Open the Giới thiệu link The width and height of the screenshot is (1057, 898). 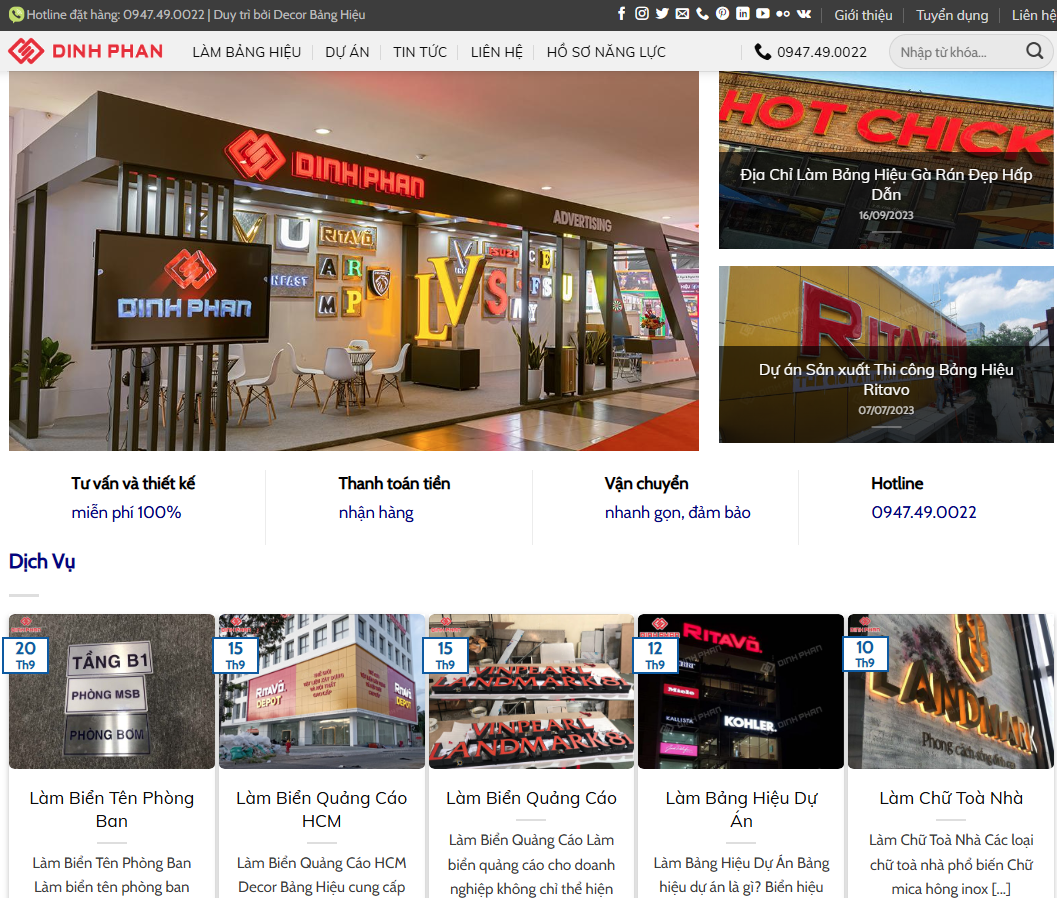[863, 15]
